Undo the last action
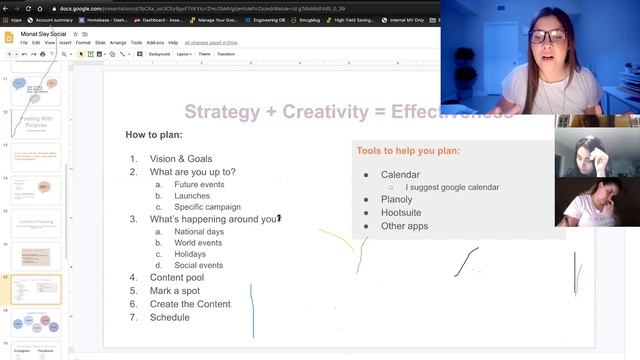 pos(24,54)
